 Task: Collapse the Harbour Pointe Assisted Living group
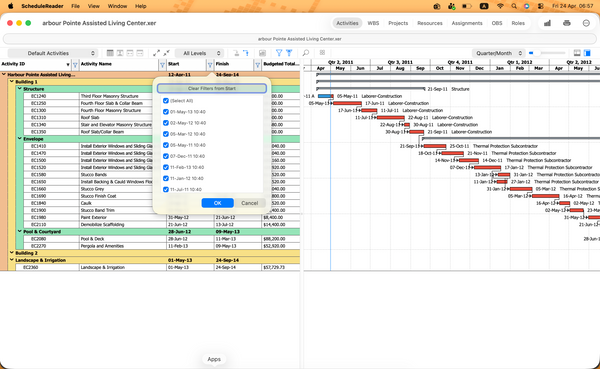point(4,74)
